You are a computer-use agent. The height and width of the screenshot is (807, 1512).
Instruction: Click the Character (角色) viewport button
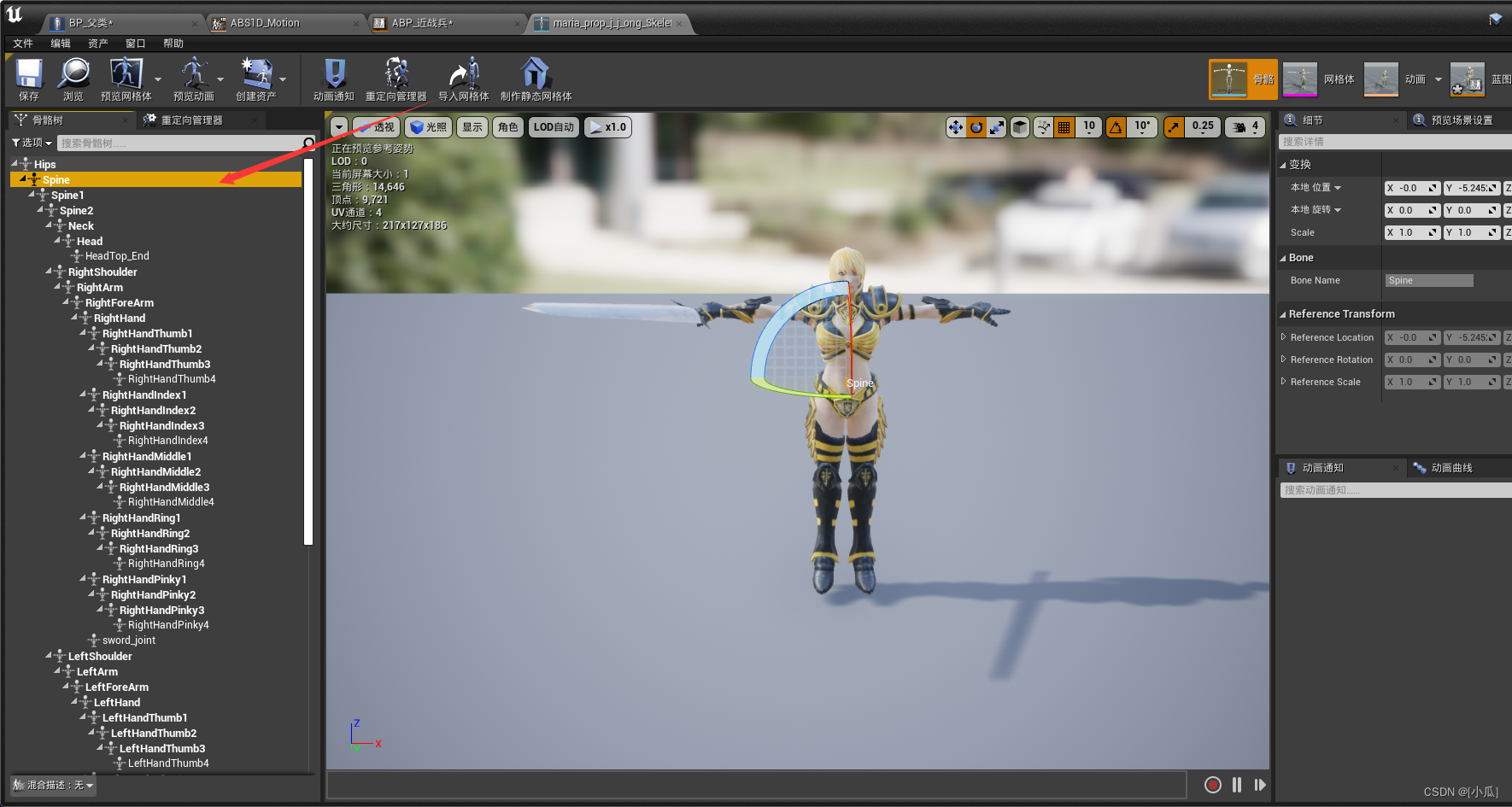coord(508,127)
